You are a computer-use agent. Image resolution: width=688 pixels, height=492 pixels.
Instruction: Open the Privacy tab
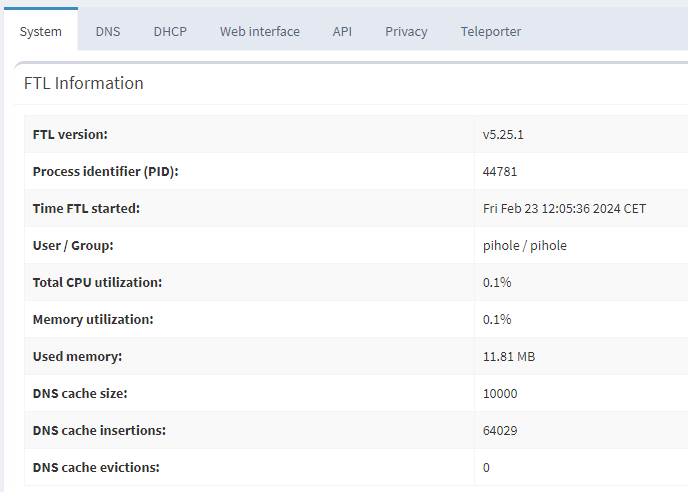click(x=406, y=31)
